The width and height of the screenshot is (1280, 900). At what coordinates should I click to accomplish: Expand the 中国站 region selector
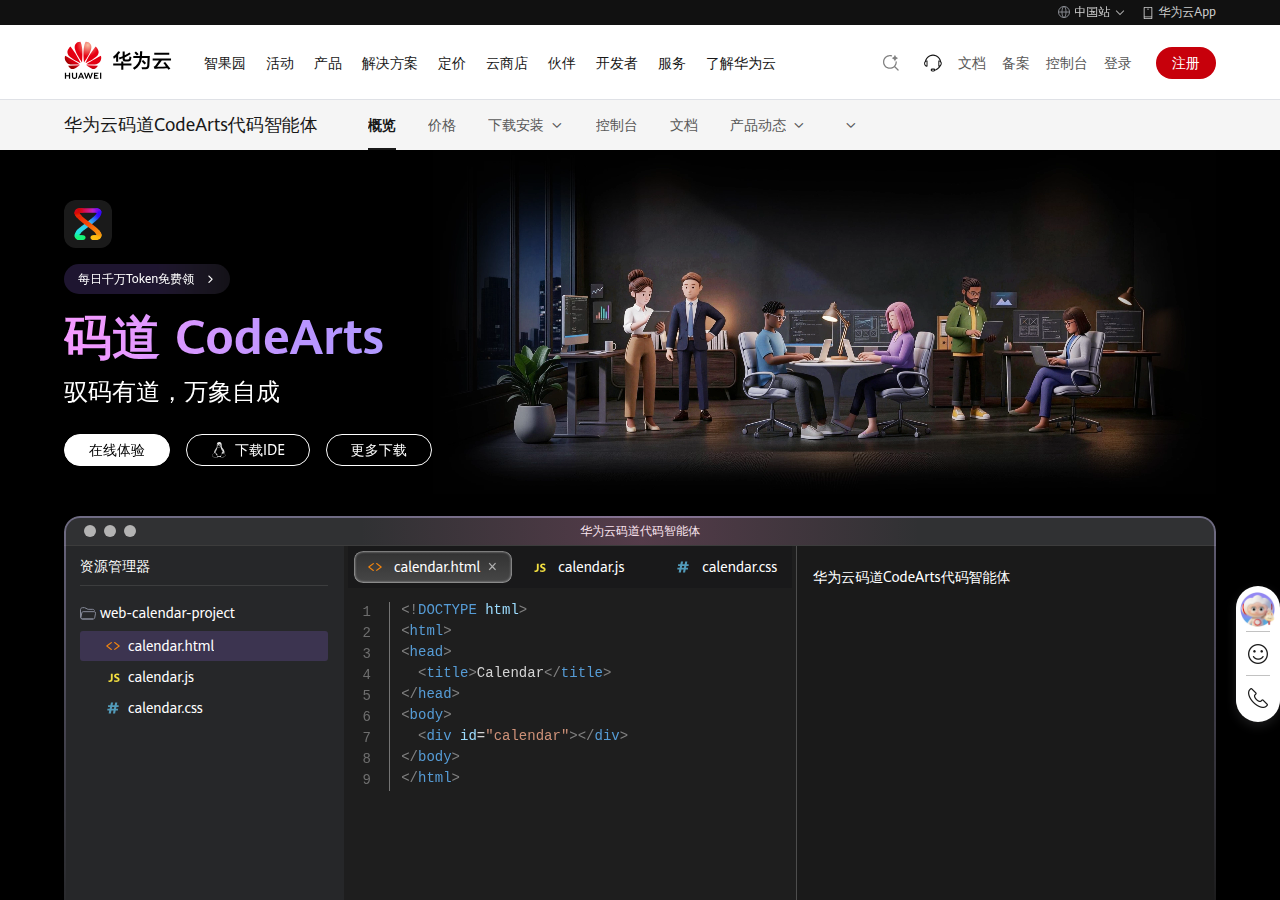coord(1091,12)
